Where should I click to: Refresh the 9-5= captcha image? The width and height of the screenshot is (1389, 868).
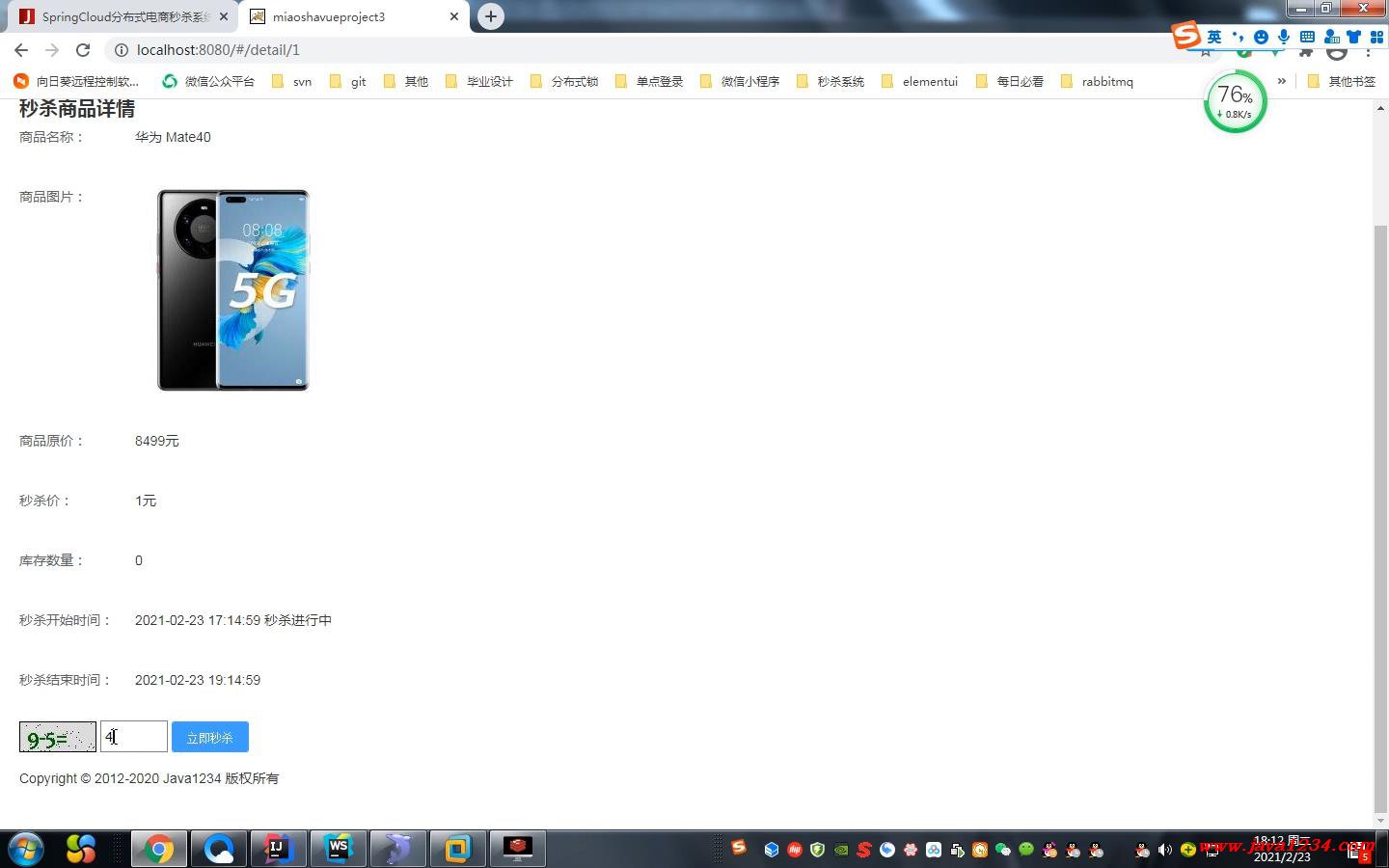[x=58, y=737]
